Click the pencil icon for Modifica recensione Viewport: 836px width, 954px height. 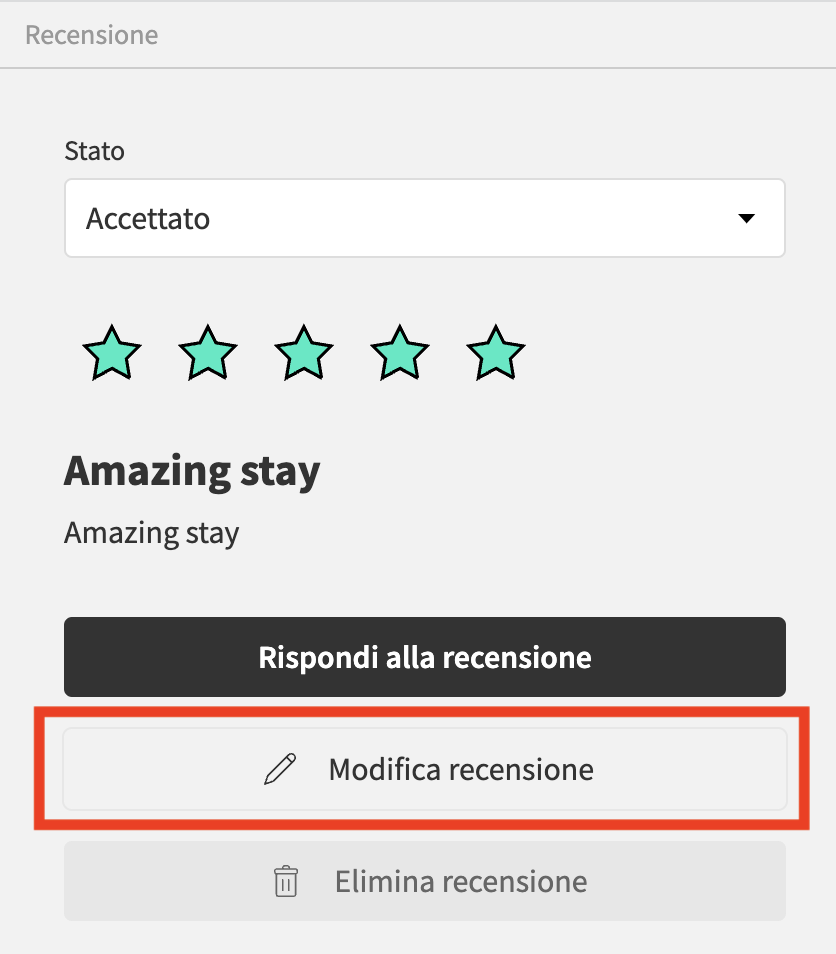280,769
